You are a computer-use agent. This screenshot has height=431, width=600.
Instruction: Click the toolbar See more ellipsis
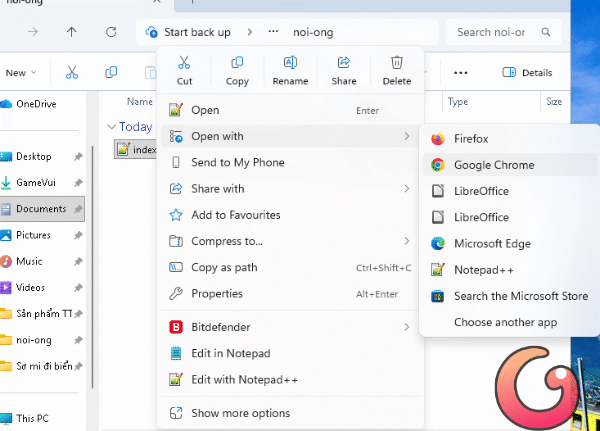(x=460, y=73)
